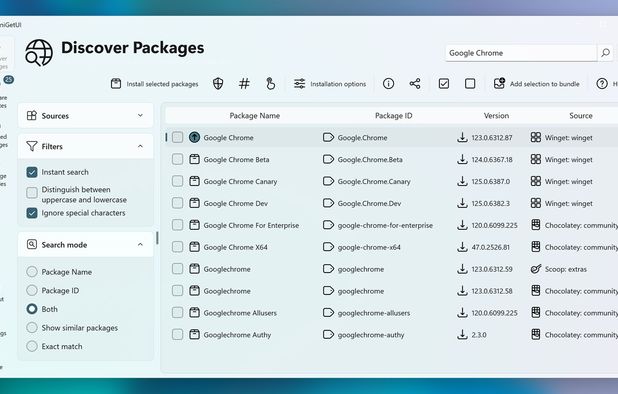Check the Google Chrome Beta checkbox
Image resolution: width=618 pixels, height=394 pixels.
click(x=177, y=159)
